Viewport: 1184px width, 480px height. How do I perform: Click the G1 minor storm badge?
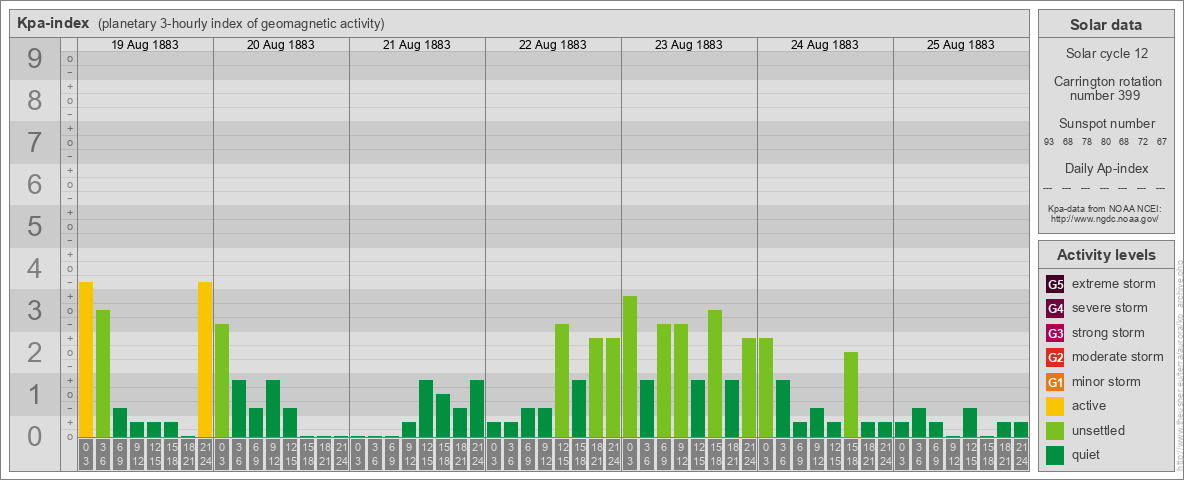coord(1055,382)
